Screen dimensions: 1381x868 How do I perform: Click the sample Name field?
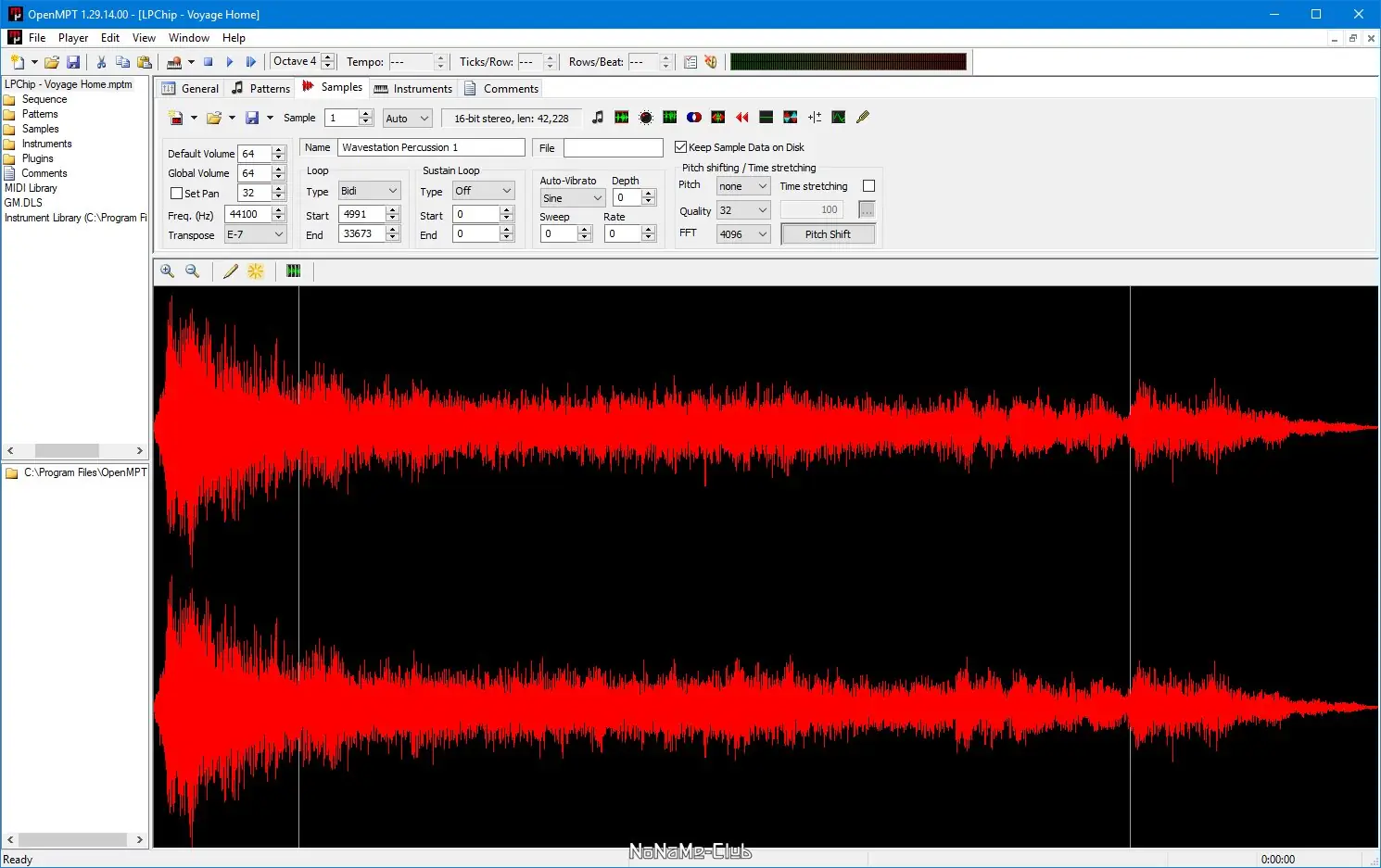[431, 147]
